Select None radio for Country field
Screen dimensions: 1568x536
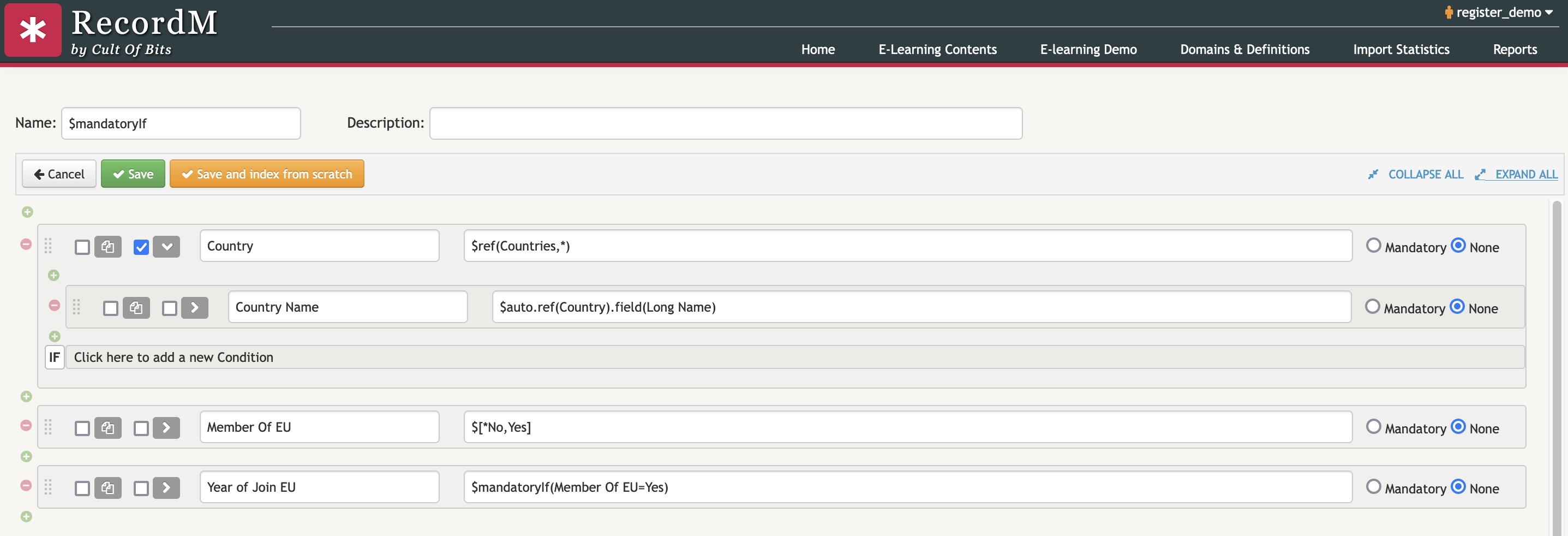coord(1458,245)
